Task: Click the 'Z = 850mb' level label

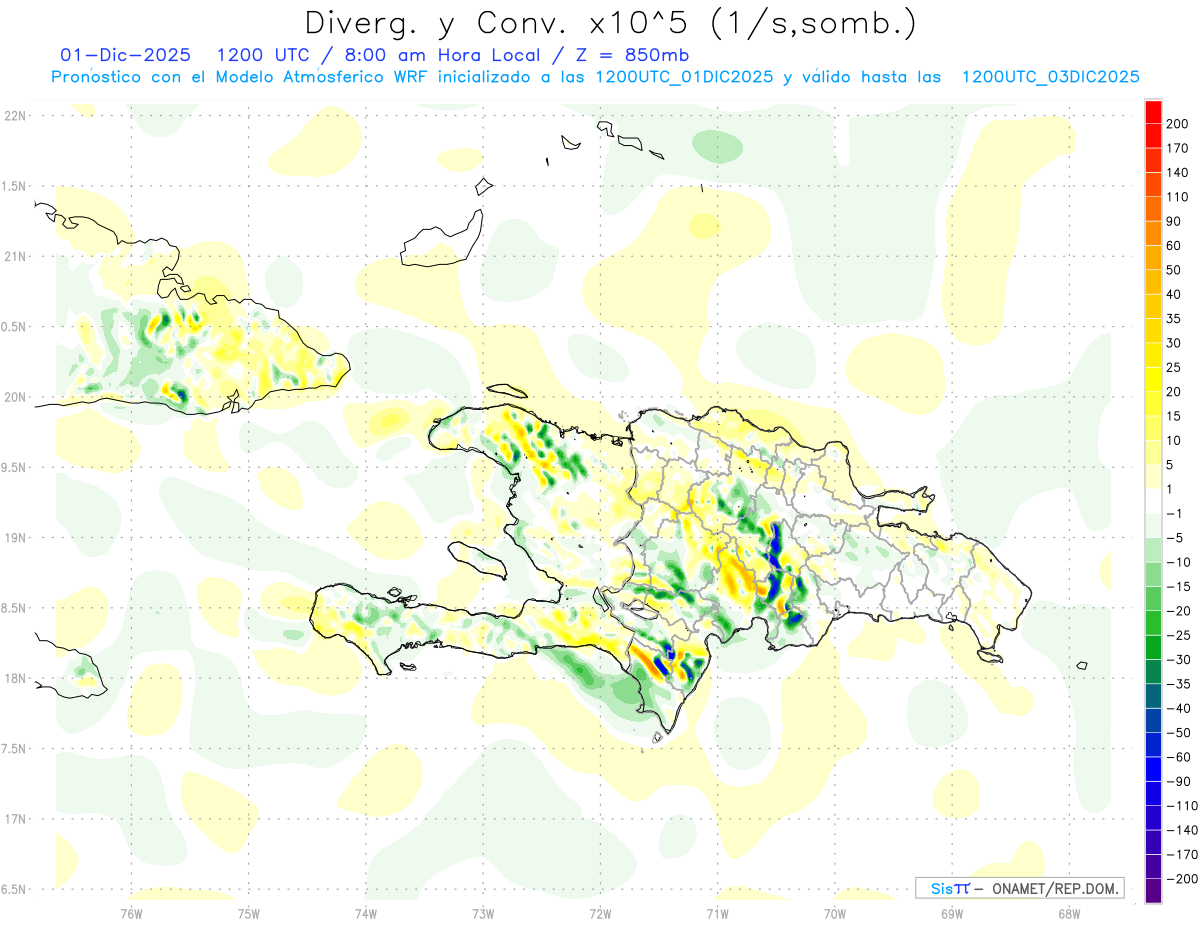Action: click(x=635, y=54)
